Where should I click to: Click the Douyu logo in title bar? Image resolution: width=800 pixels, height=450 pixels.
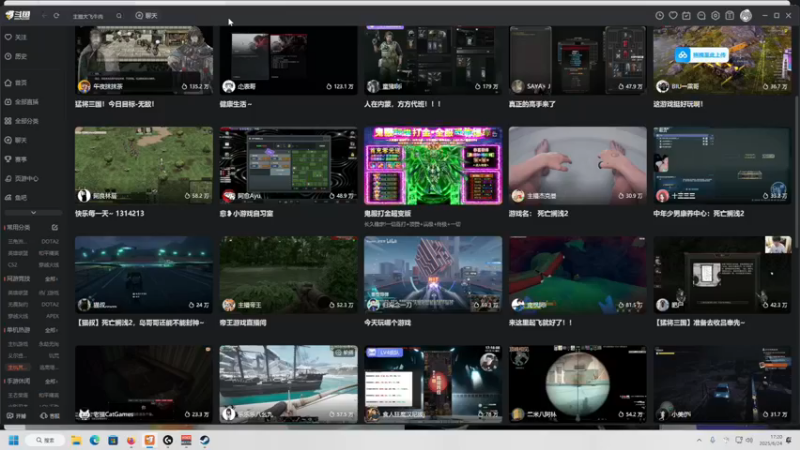tap(18, 16)
